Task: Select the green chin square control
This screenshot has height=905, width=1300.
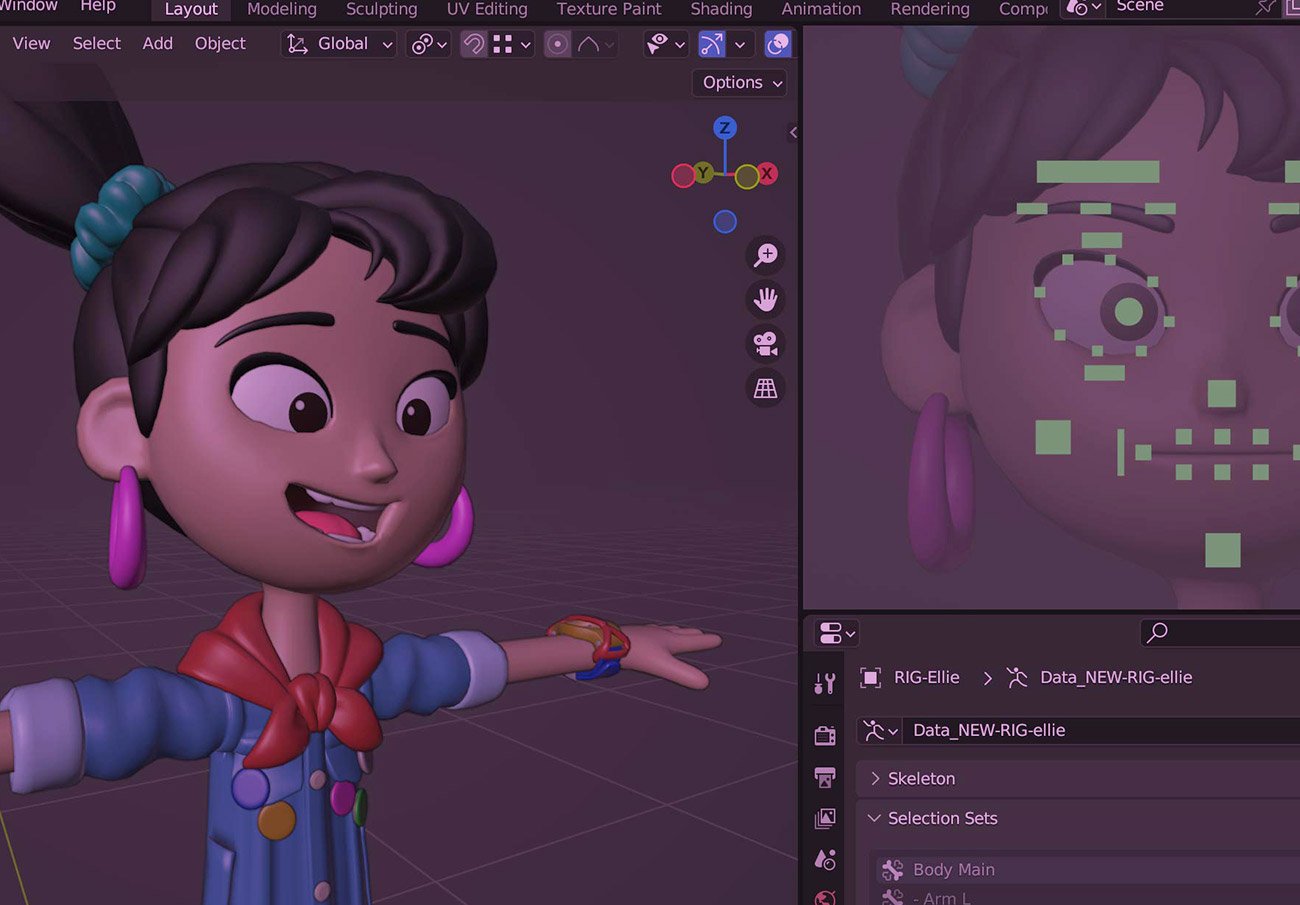Action: pyautogui.click(x=1222, y=550)
